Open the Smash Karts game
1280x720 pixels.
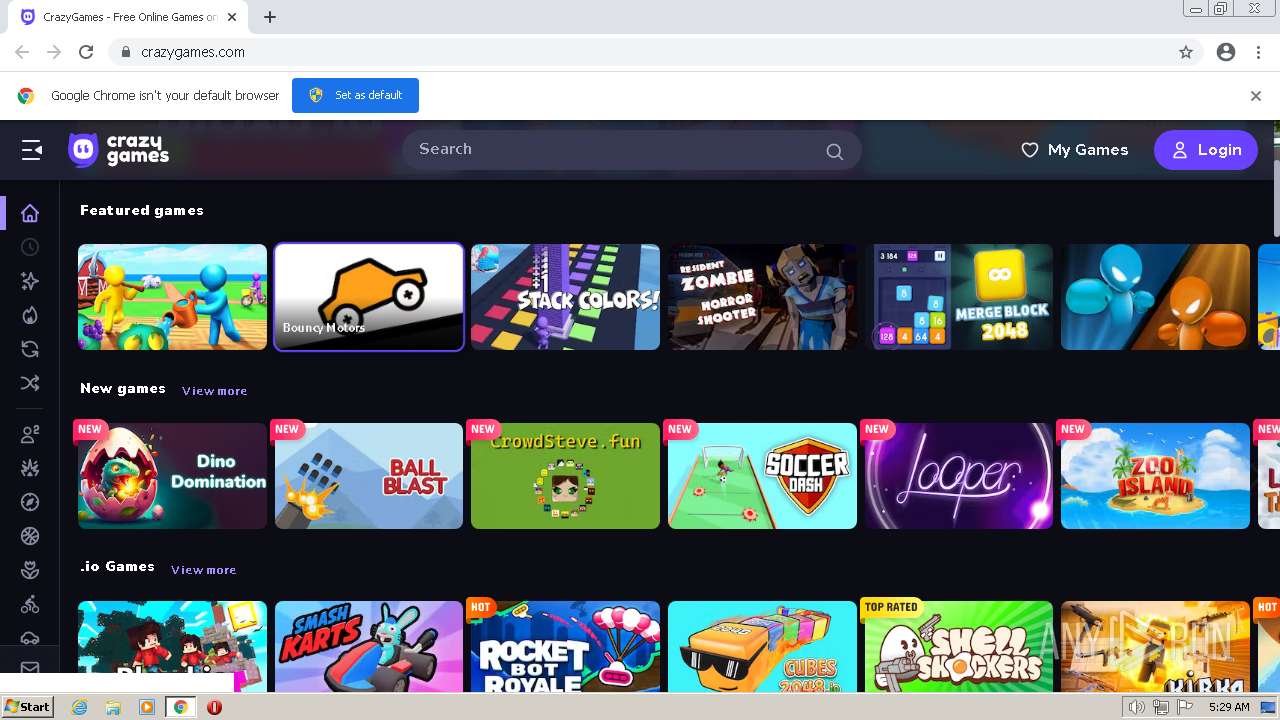[x=369, y=646]
